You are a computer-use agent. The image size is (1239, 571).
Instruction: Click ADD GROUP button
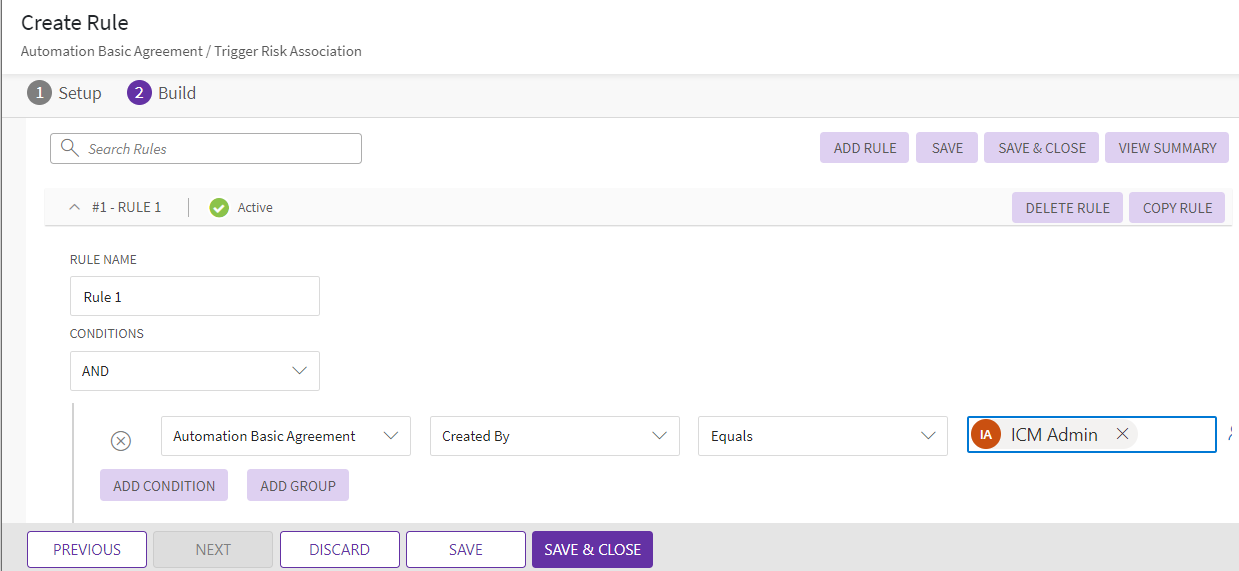coord(297,486)
